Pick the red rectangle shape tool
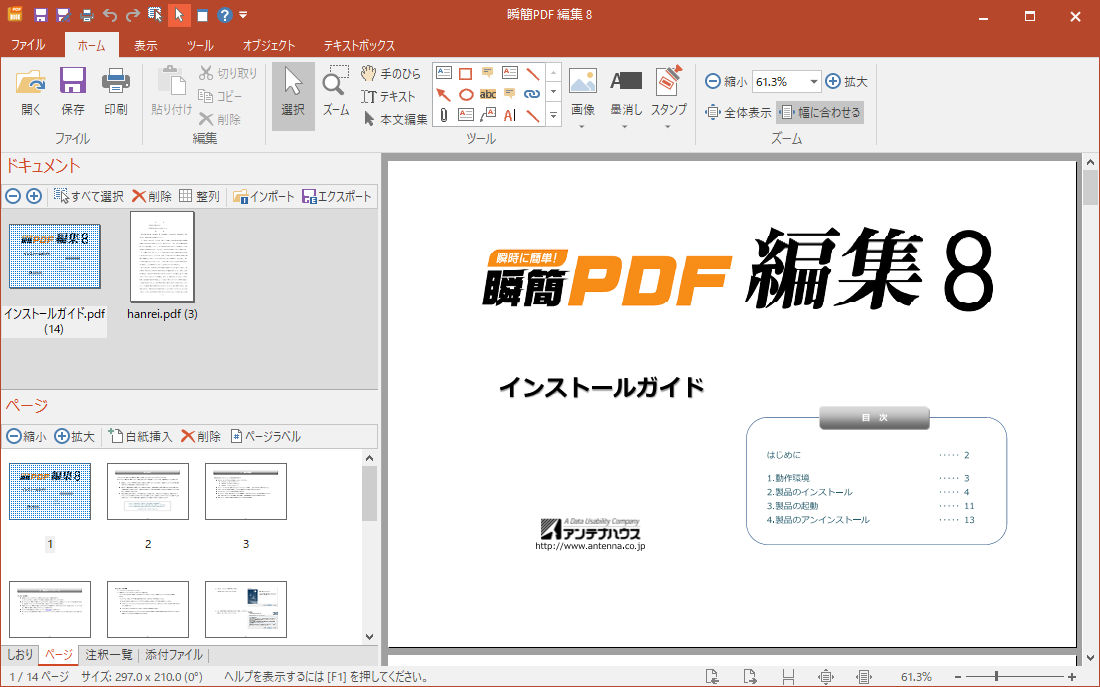Viewport: 1100px width, 687px height. tap(465, 74)
